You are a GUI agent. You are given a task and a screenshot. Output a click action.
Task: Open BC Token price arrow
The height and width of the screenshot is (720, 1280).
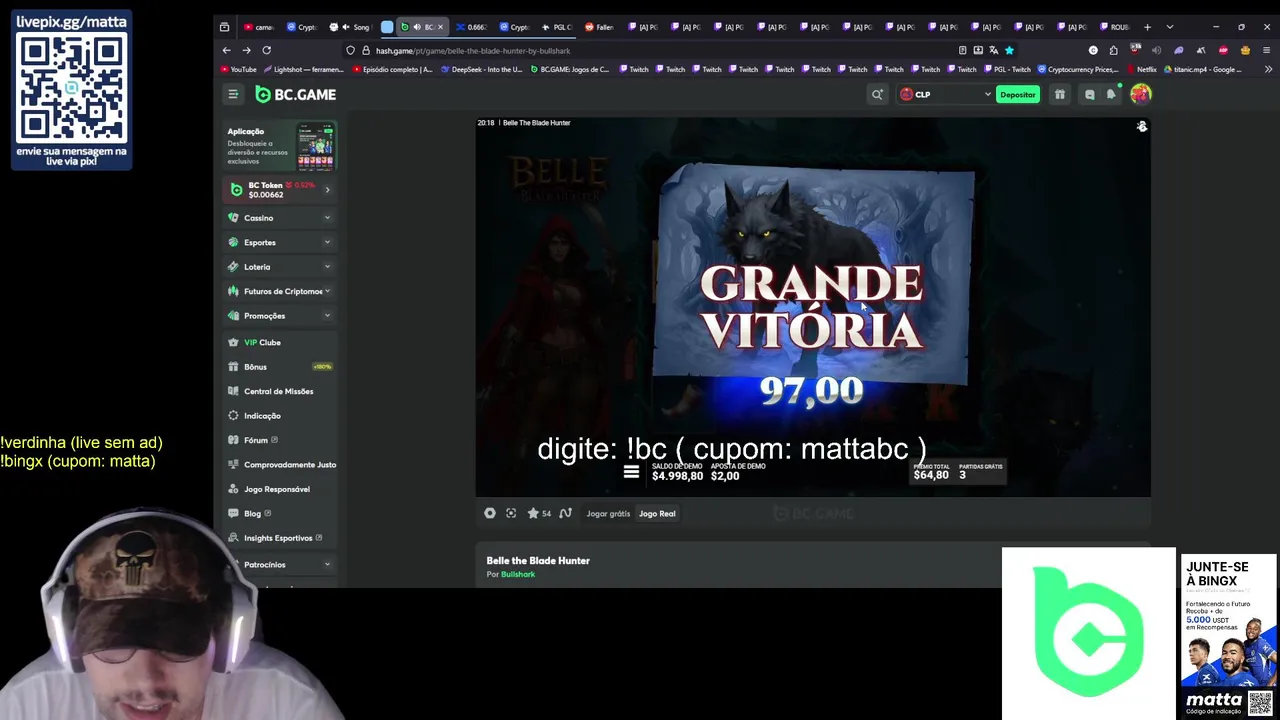[327, 189]
